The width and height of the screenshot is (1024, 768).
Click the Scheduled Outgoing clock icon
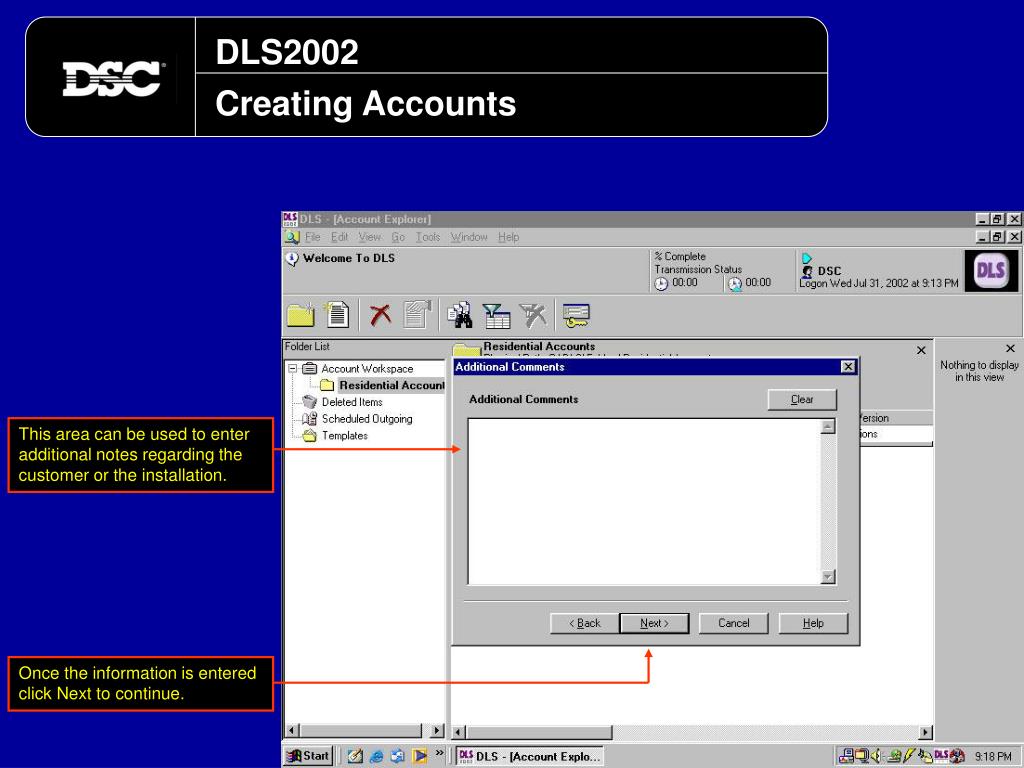point(310,419)
